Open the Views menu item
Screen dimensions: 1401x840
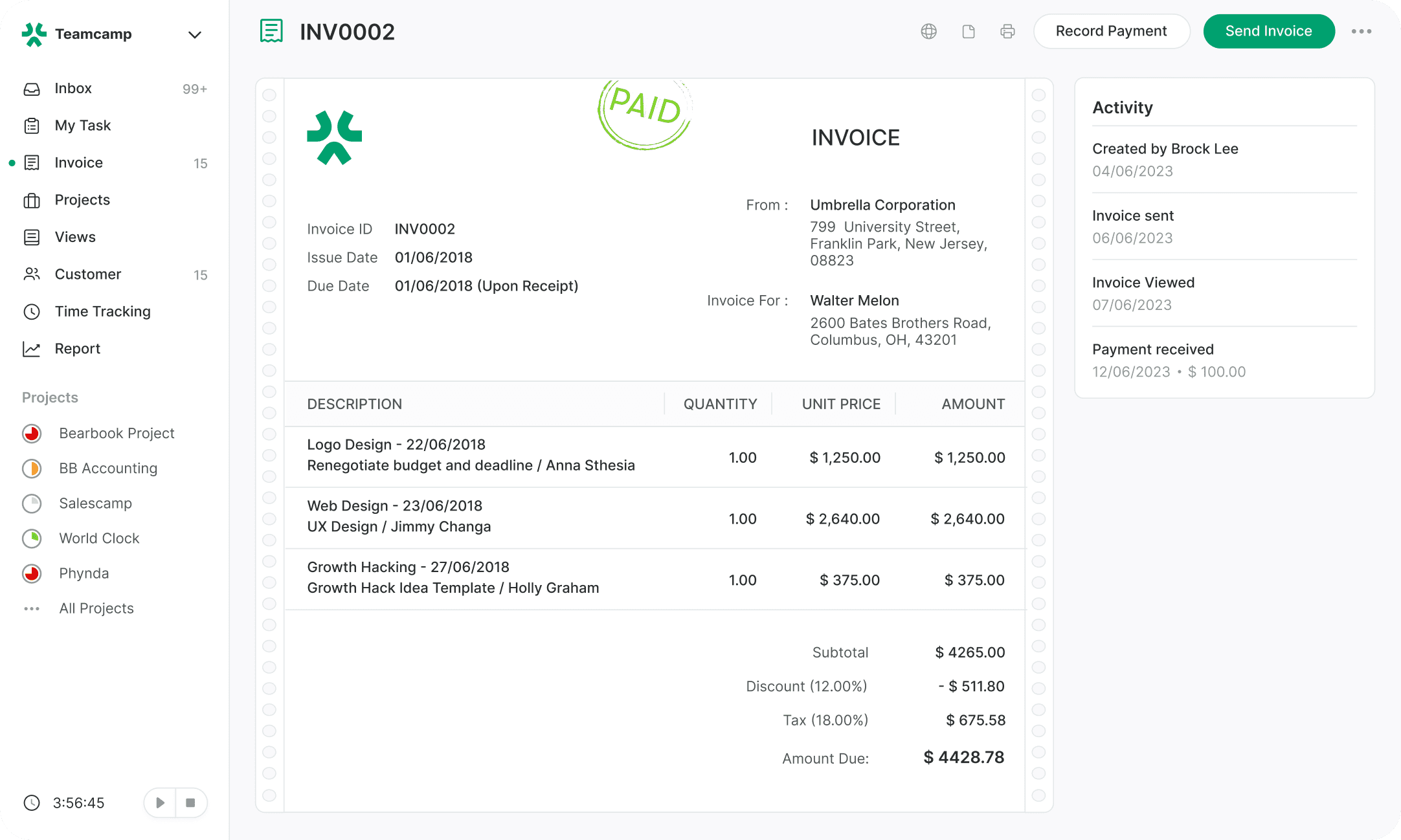(x=74, y=237)
